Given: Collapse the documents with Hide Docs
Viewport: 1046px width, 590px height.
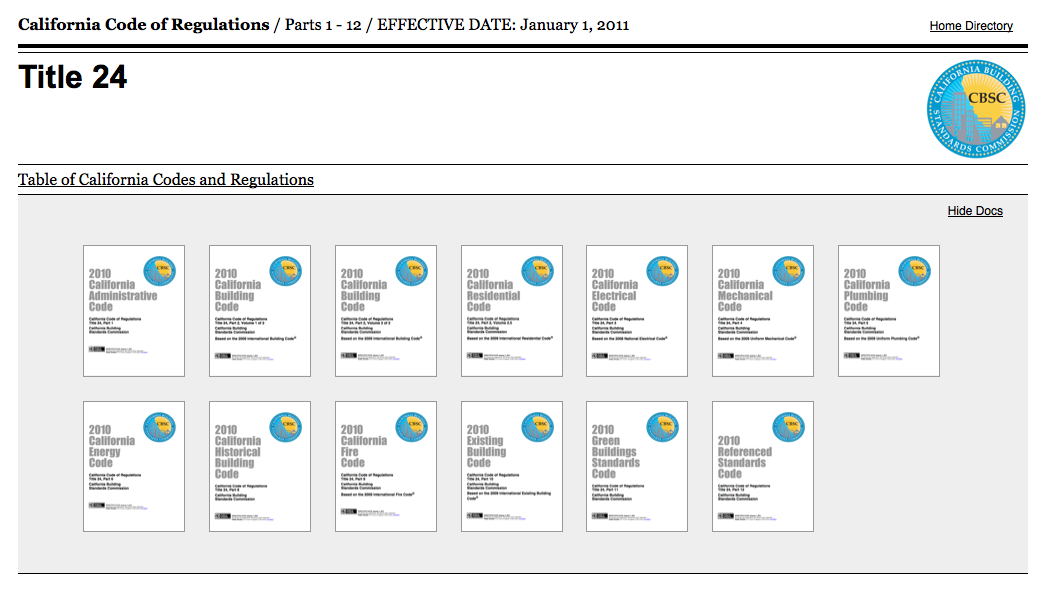Looking at the screenshot, I should click(x=975, y=211).
